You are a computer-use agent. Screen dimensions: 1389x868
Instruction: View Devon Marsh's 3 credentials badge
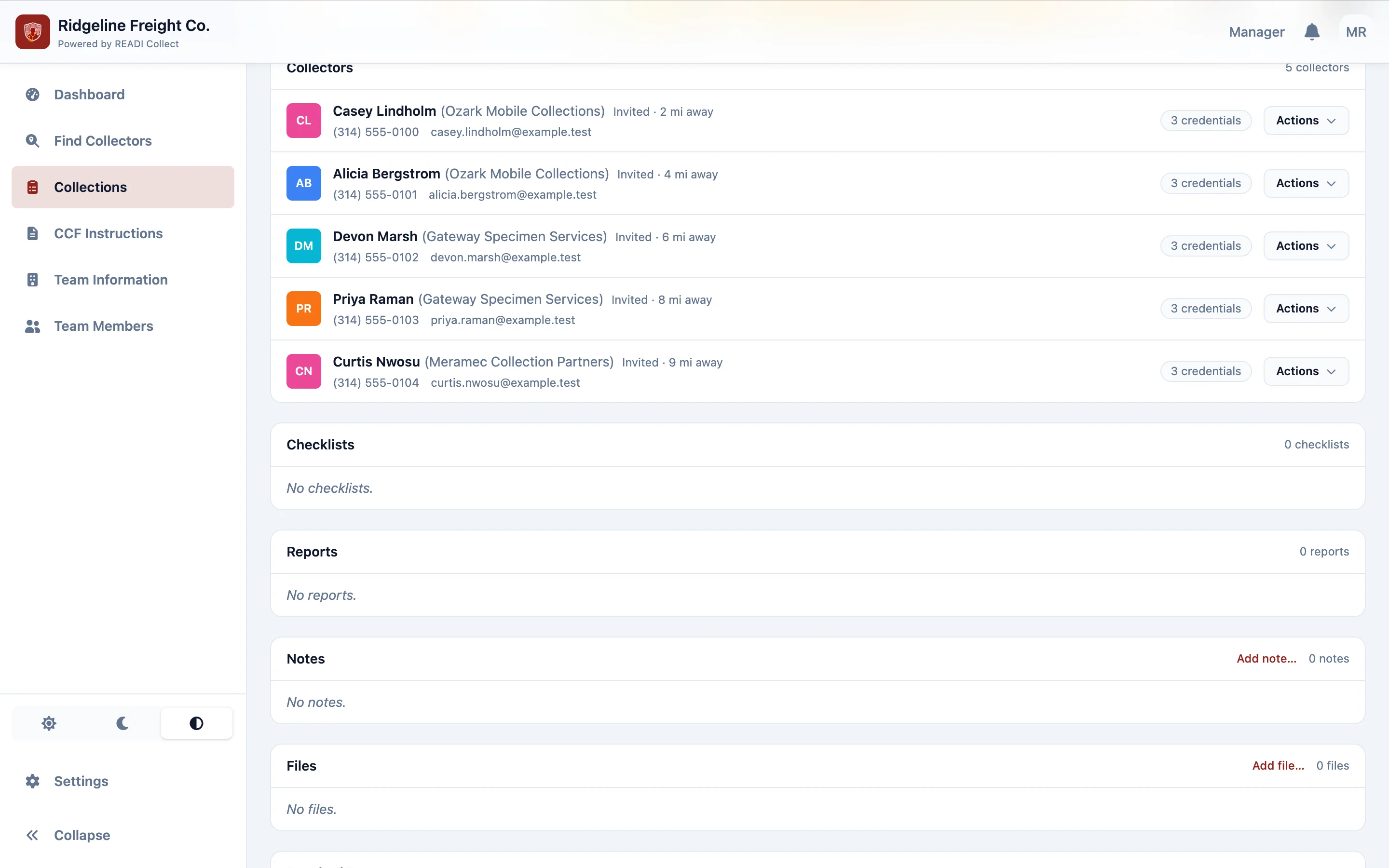(x=1206, y=246)
